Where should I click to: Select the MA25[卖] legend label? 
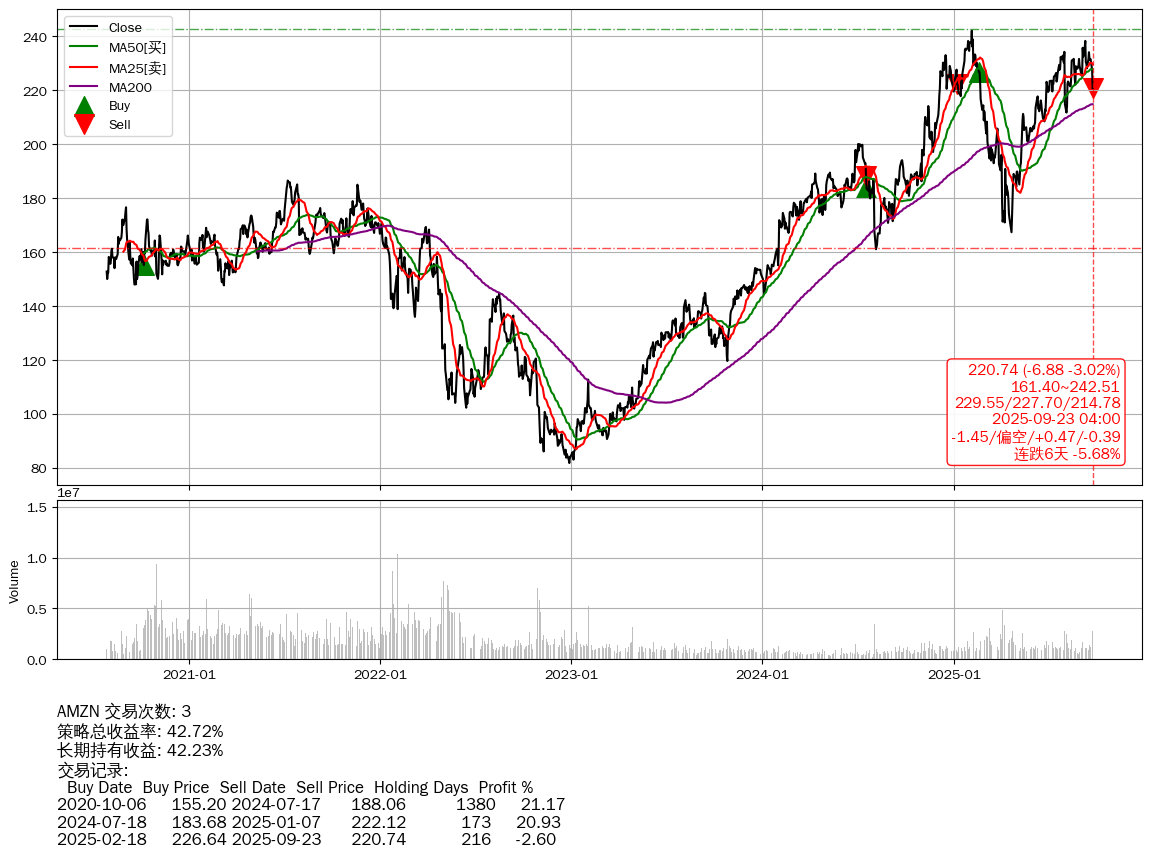click(137, 67)
